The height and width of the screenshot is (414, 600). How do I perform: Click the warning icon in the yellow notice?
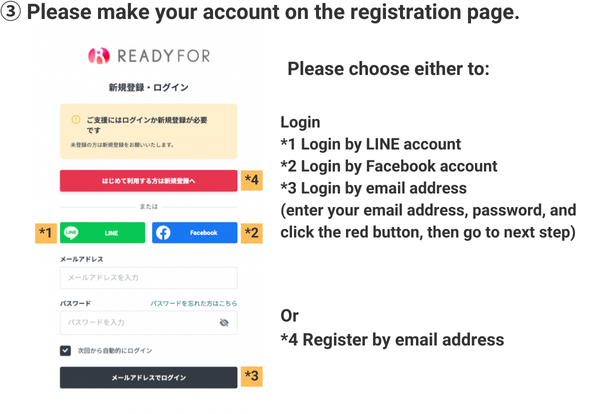click(x=75, y=119)
